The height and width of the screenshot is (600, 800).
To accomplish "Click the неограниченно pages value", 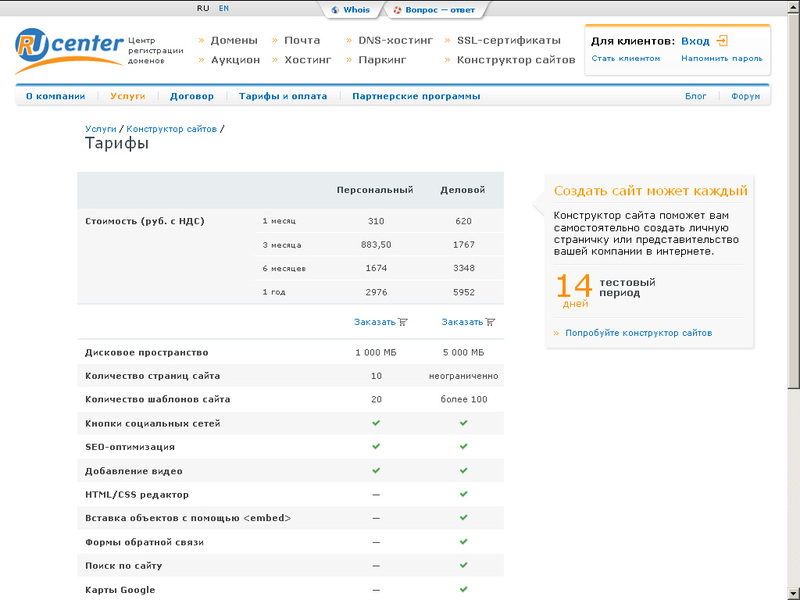I will pyautogui.click(x=463, y=376).
